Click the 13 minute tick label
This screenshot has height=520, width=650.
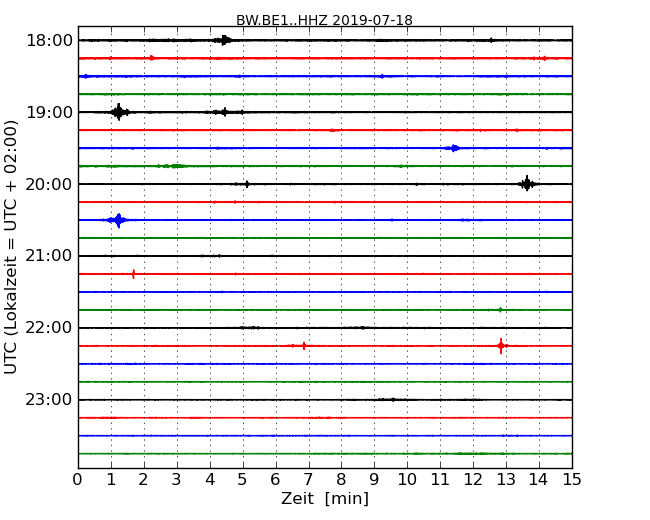pyautogui.click(x=506, y=479)
